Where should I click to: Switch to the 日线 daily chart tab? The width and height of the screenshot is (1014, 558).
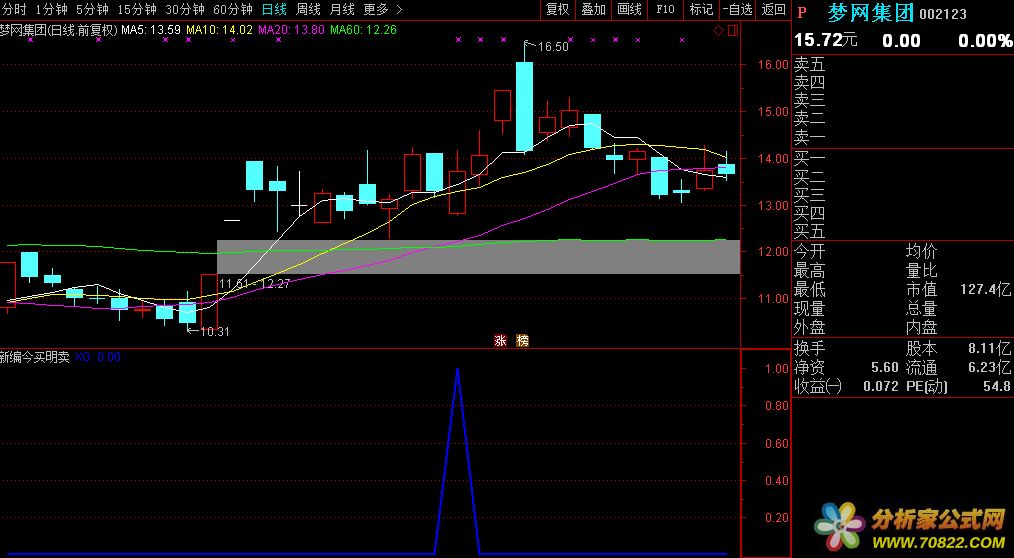[x=274, y=9]
